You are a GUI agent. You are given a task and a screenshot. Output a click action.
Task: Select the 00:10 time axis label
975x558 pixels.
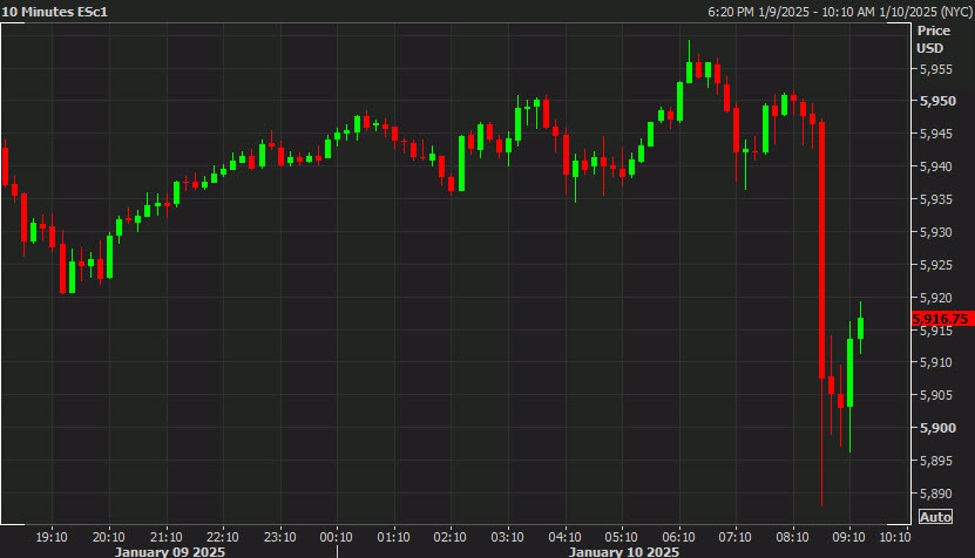336,535
